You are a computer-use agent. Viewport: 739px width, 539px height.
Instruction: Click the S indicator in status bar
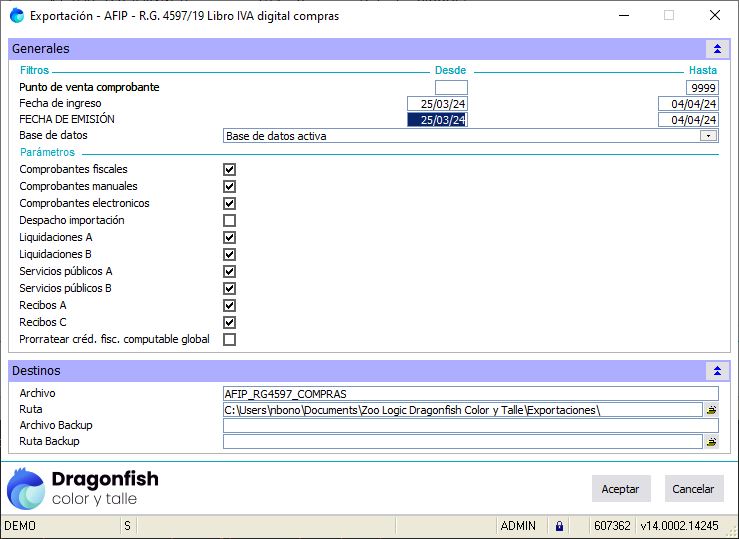click(127, 526)
